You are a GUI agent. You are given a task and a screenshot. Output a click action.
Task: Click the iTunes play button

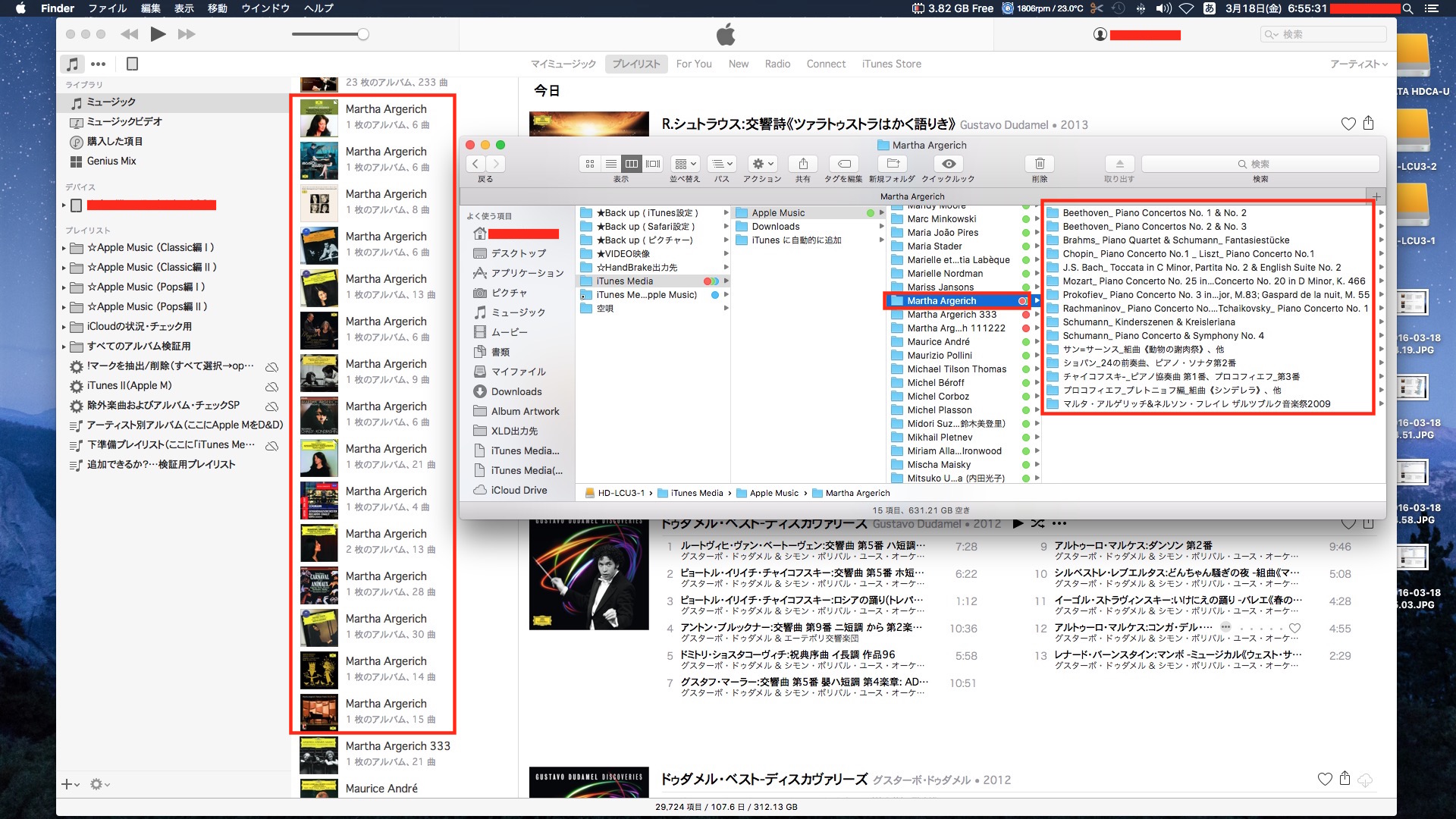click(x=158, y=34)
